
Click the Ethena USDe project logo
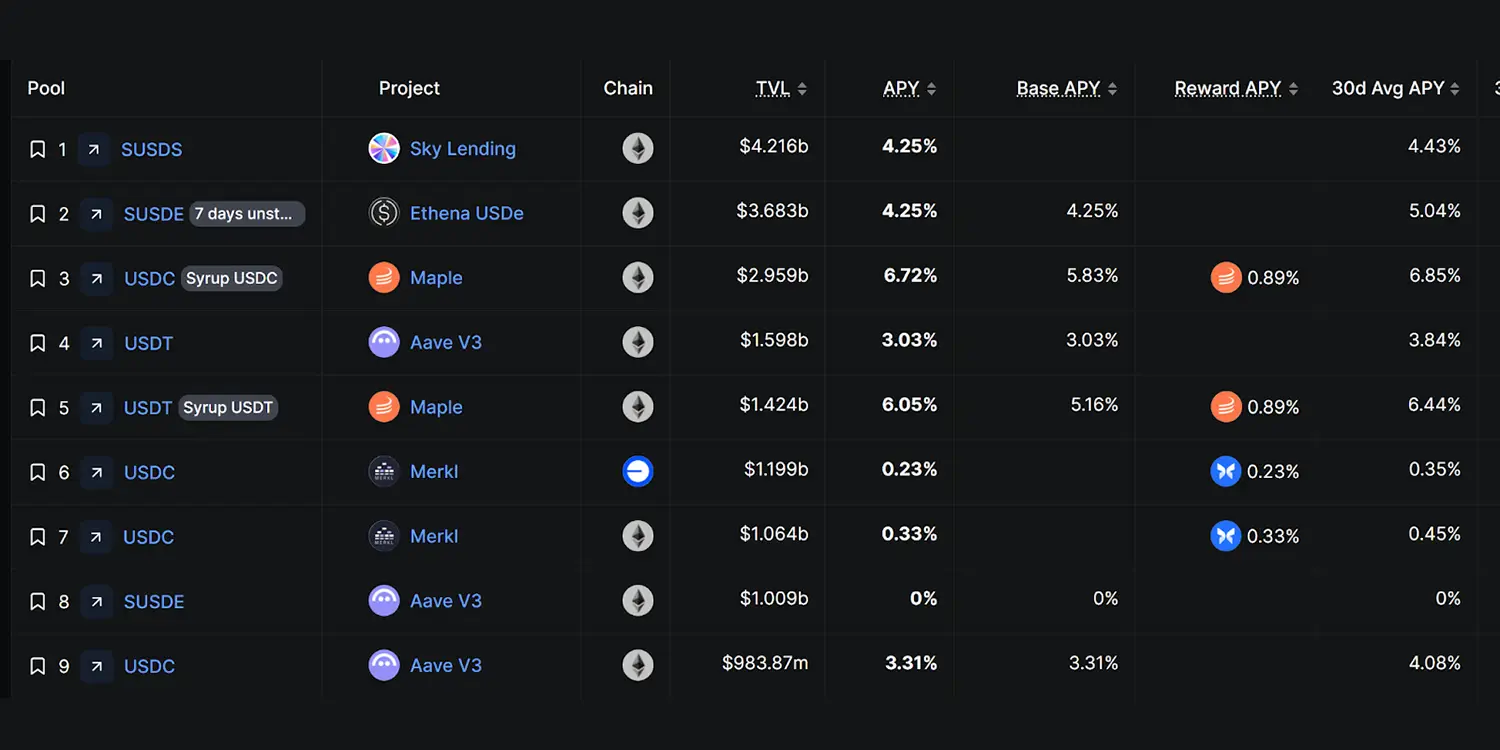coord(384,213)
